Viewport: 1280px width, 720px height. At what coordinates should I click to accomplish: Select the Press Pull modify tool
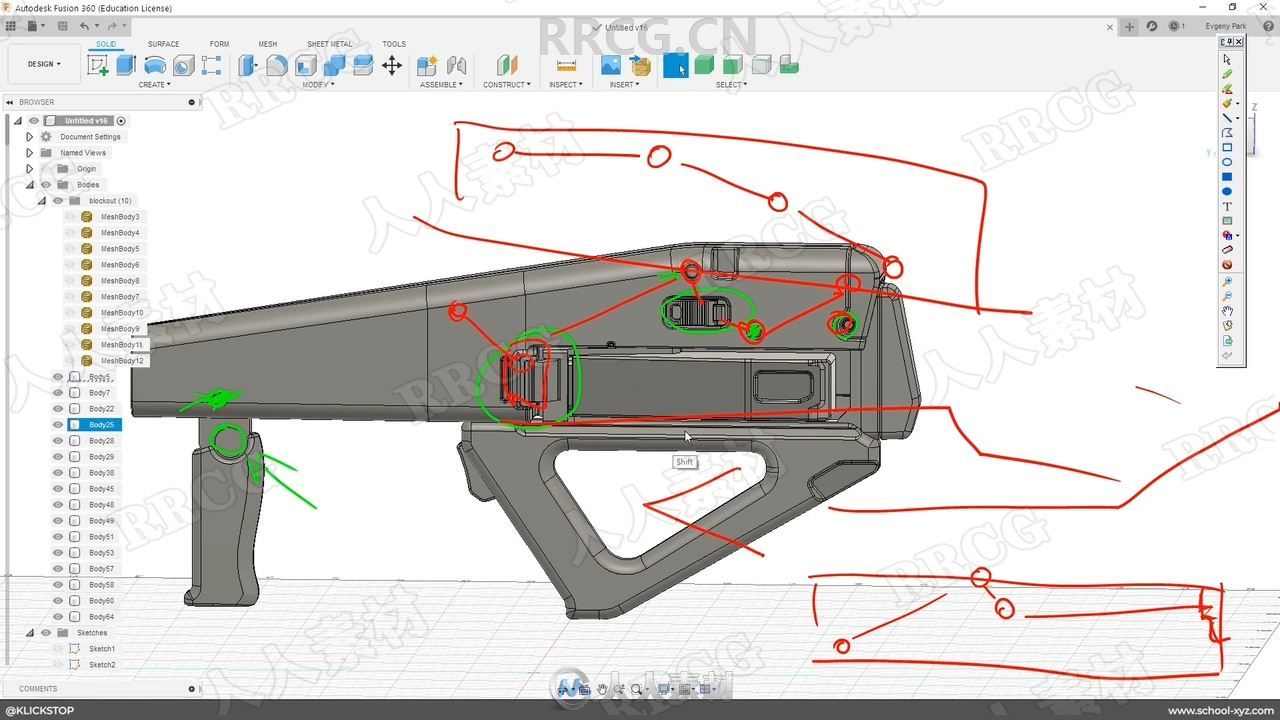pos(248,65)
